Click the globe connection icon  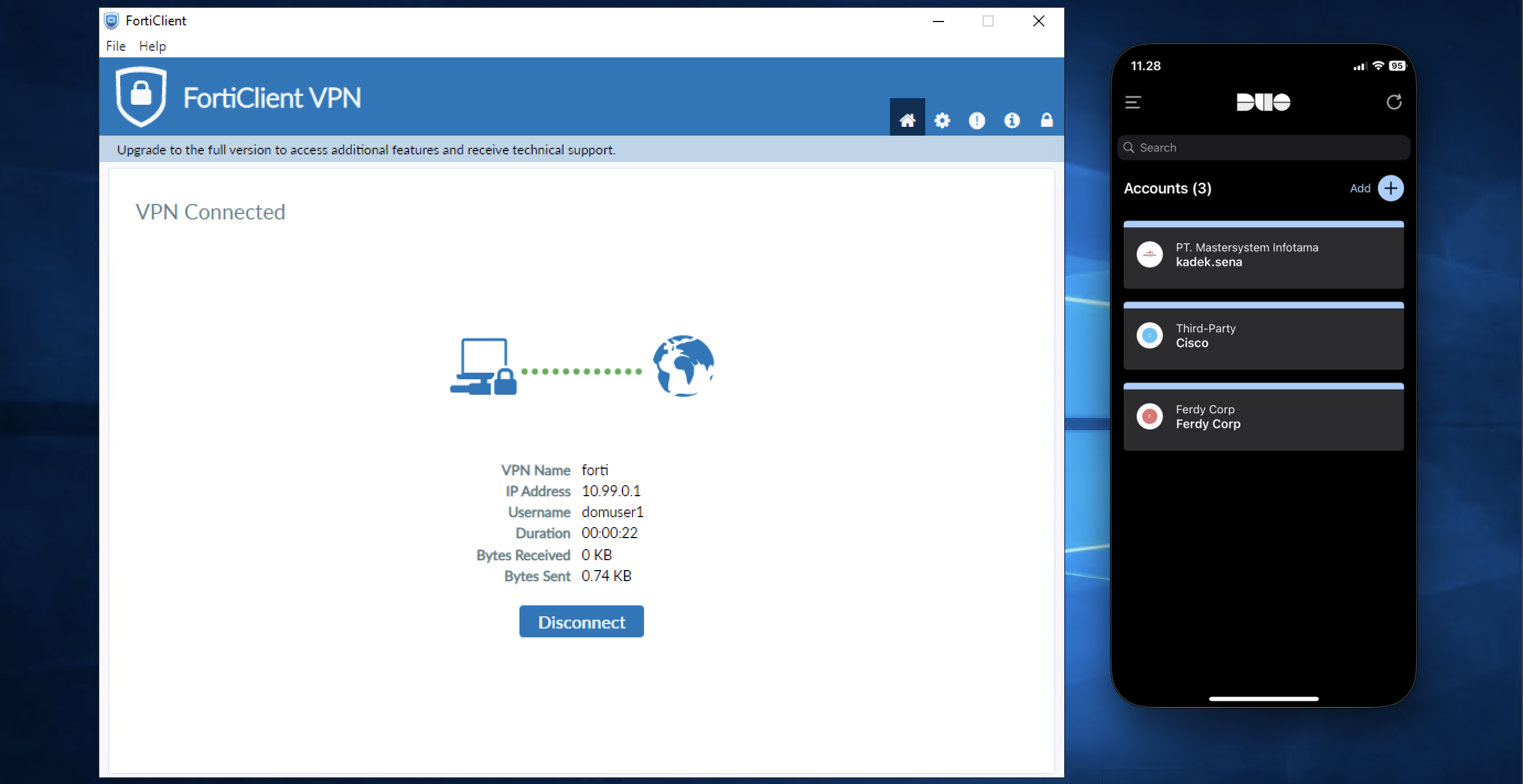683,366
